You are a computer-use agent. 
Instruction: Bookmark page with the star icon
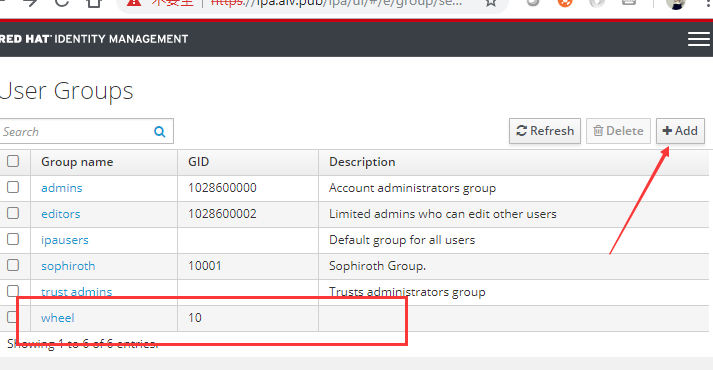pyautogui.click(x=491, y=3)
